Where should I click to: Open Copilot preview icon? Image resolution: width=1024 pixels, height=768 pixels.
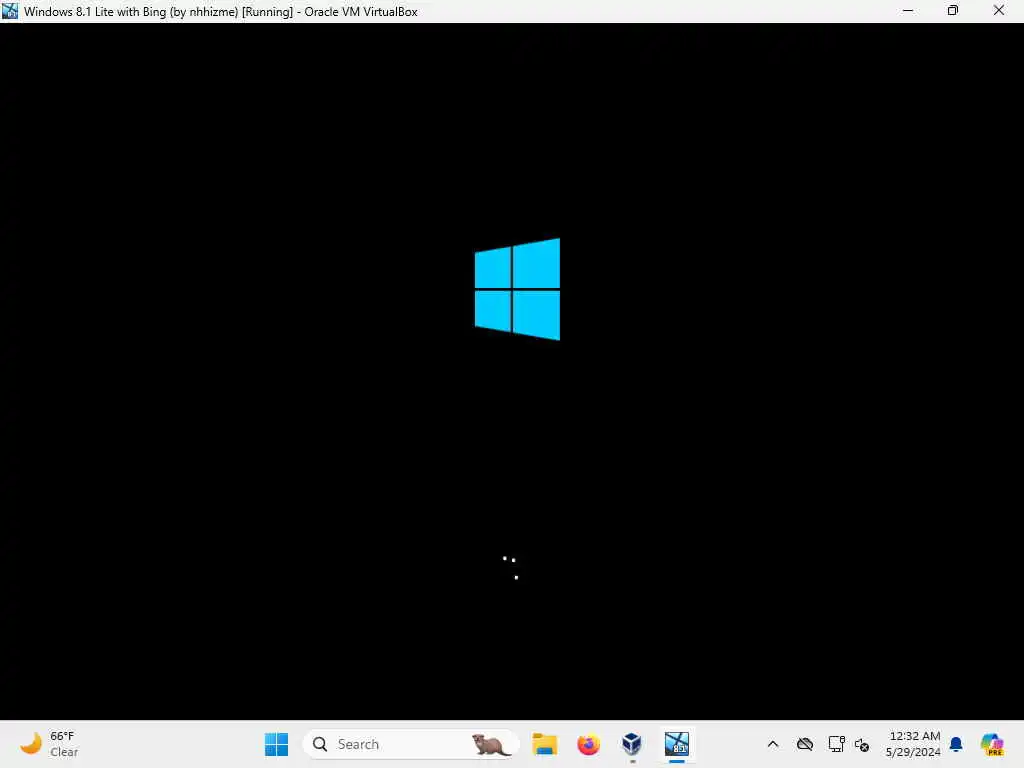[992, 744]
